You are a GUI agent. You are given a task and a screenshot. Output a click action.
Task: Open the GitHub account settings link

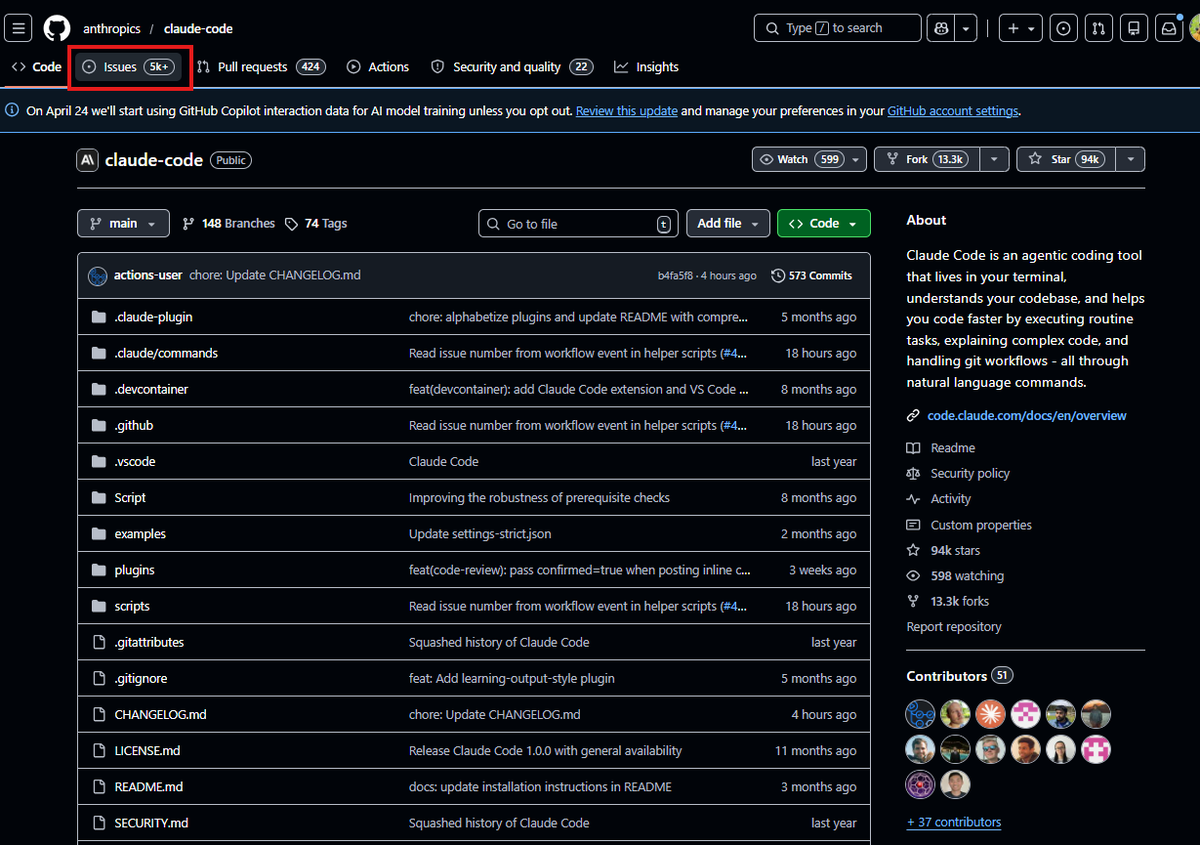point(953,111)
